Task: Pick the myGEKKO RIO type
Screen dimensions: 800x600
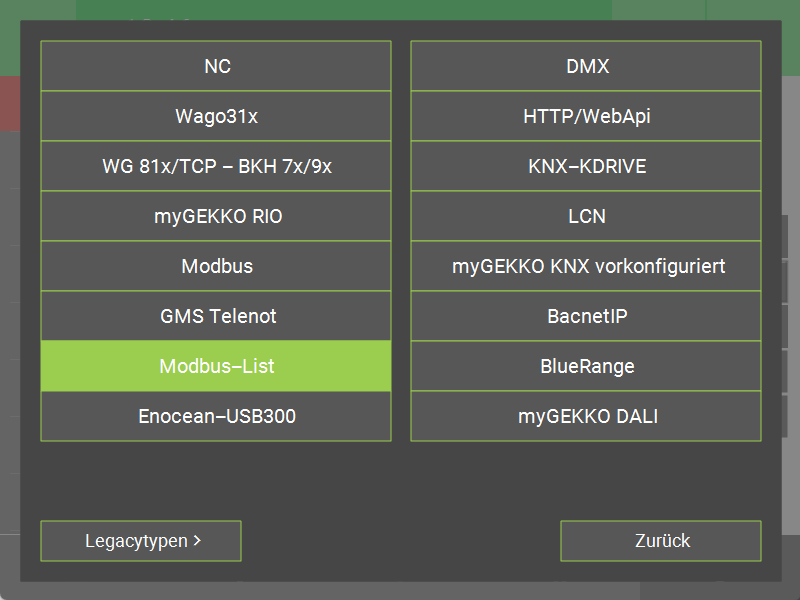Action: pyautogui.click(x=216, y=216)
